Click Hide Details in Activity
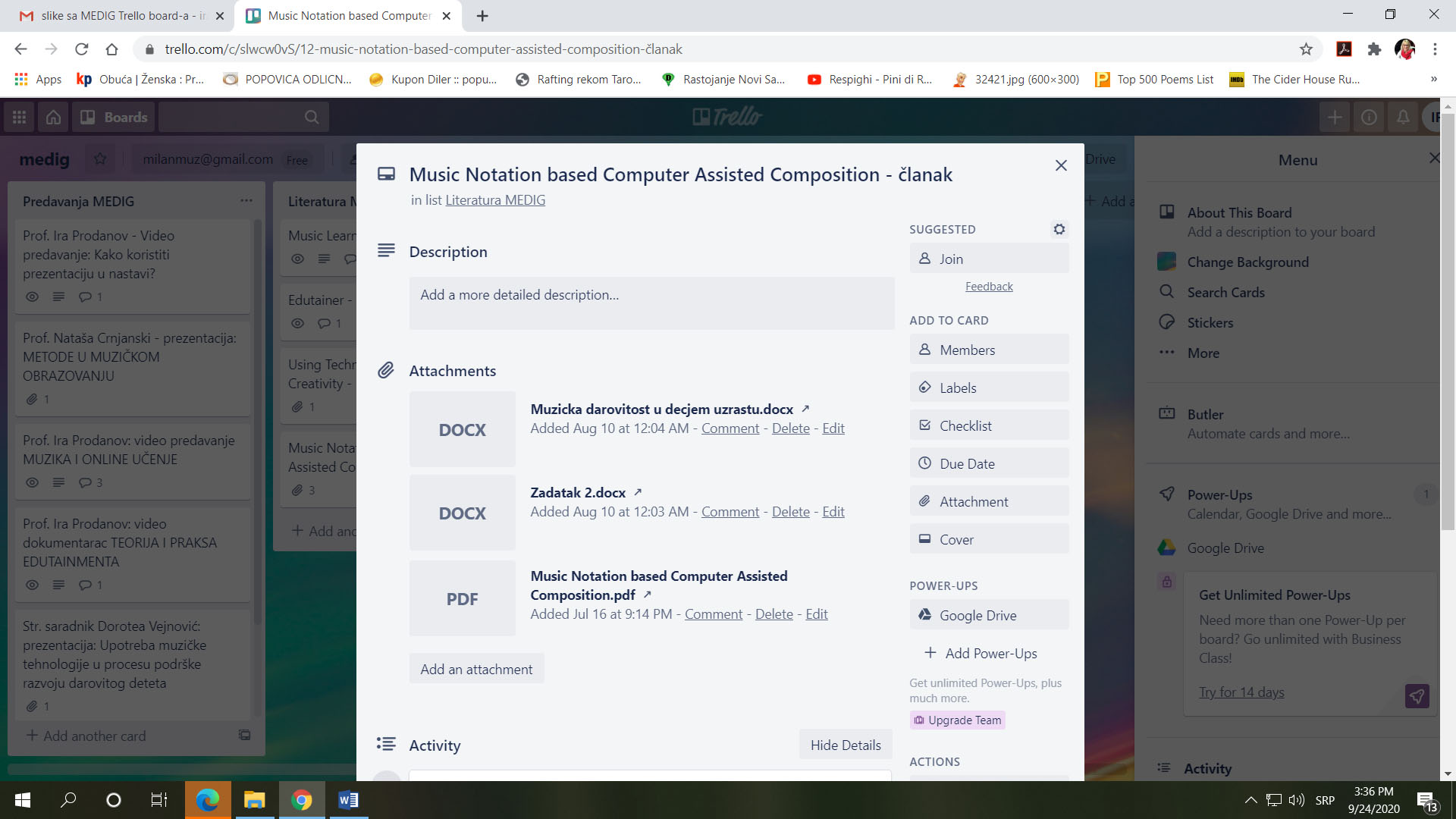 click(846, 745)
